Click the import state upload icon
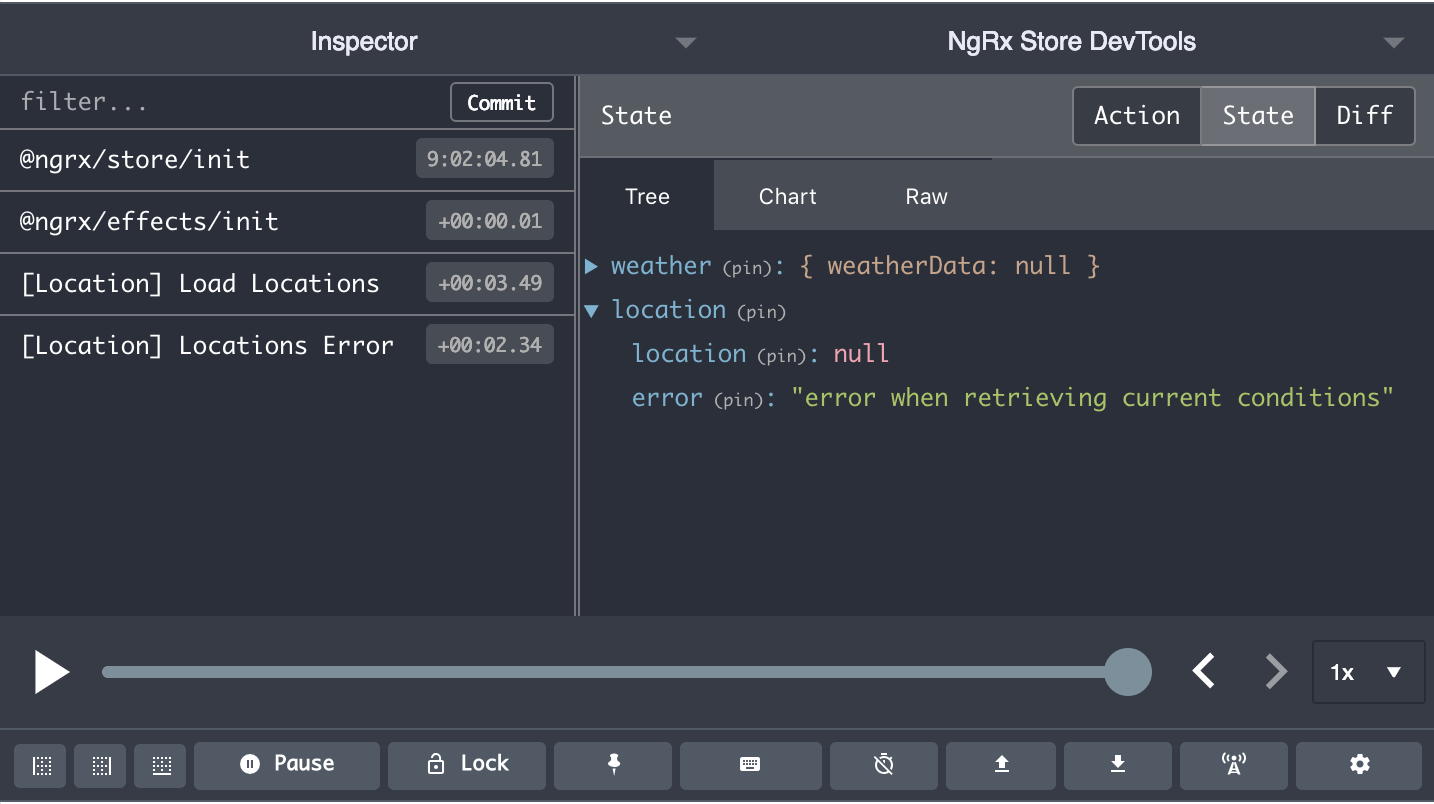 (x=1001, y=765)
